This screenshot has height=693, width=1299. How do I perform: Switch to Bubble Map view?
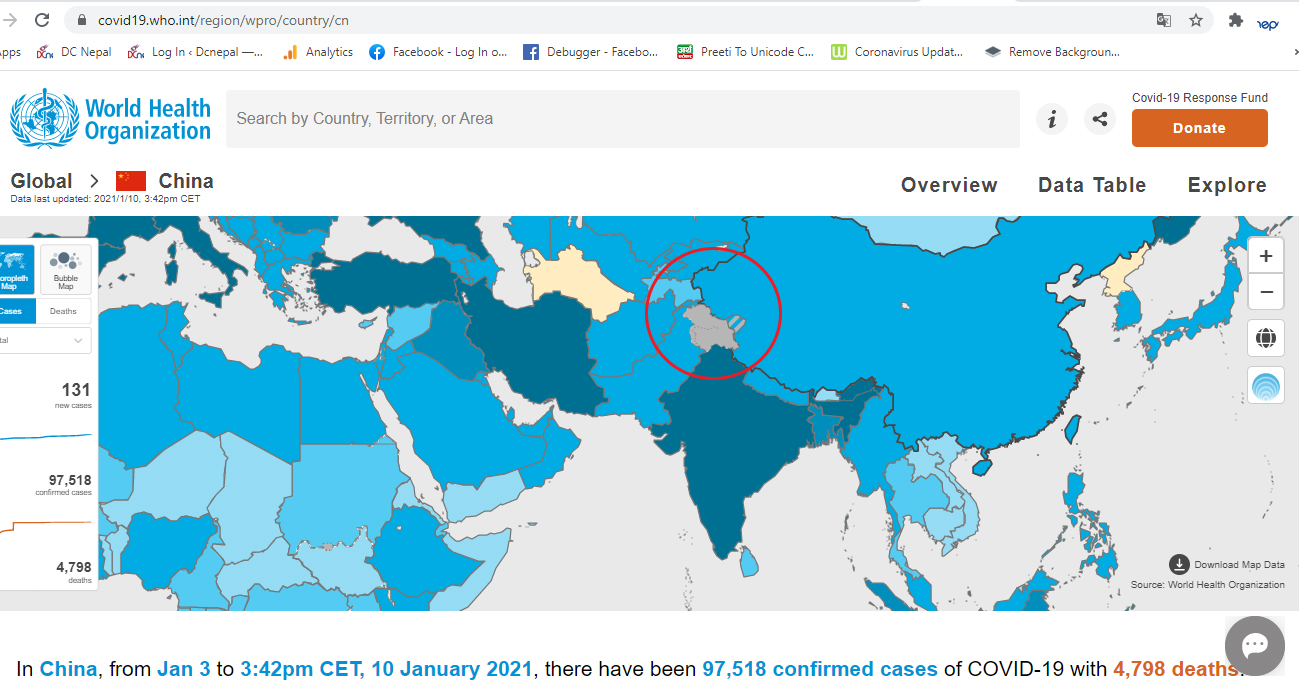[66, 269]
